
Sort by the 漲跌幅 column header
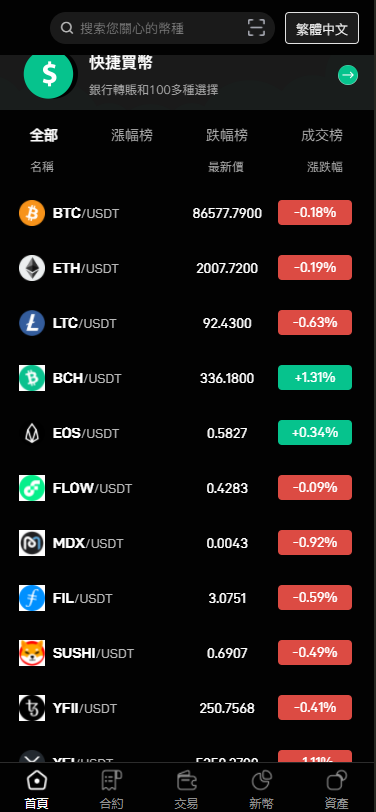tap(325, 167)
